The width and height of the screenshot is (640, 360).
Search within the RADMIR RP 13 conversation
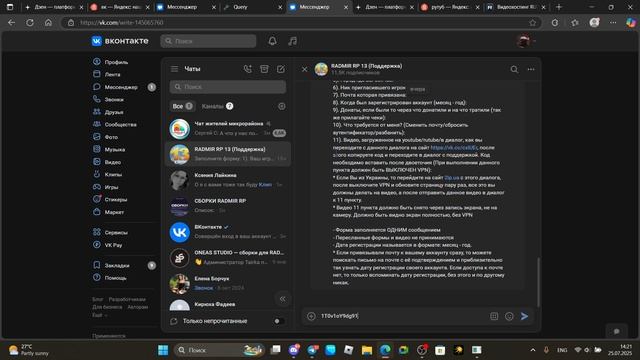click(x=514, y=69)
